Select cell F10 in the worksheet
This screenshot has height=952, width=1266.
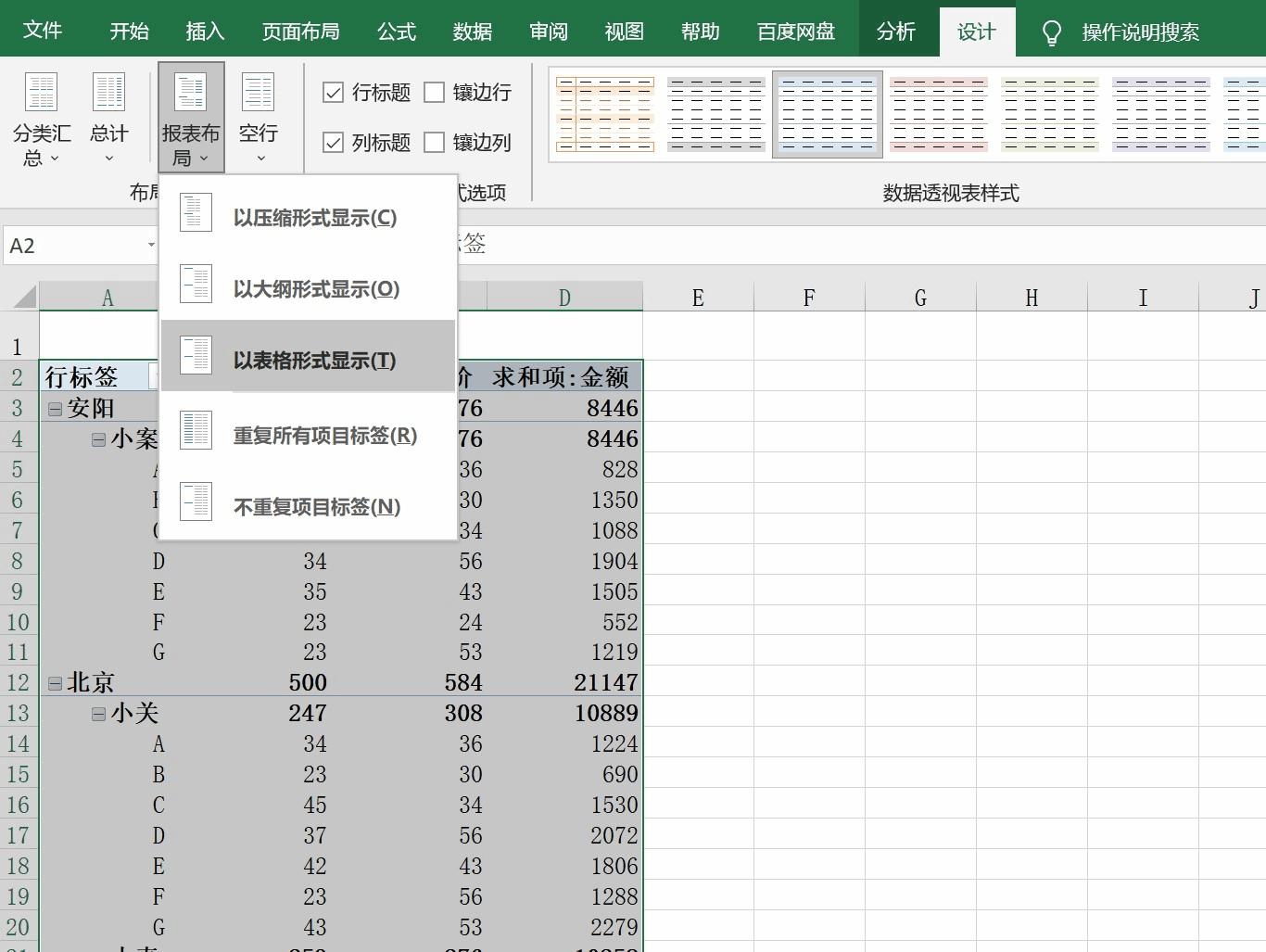[808, 622]
